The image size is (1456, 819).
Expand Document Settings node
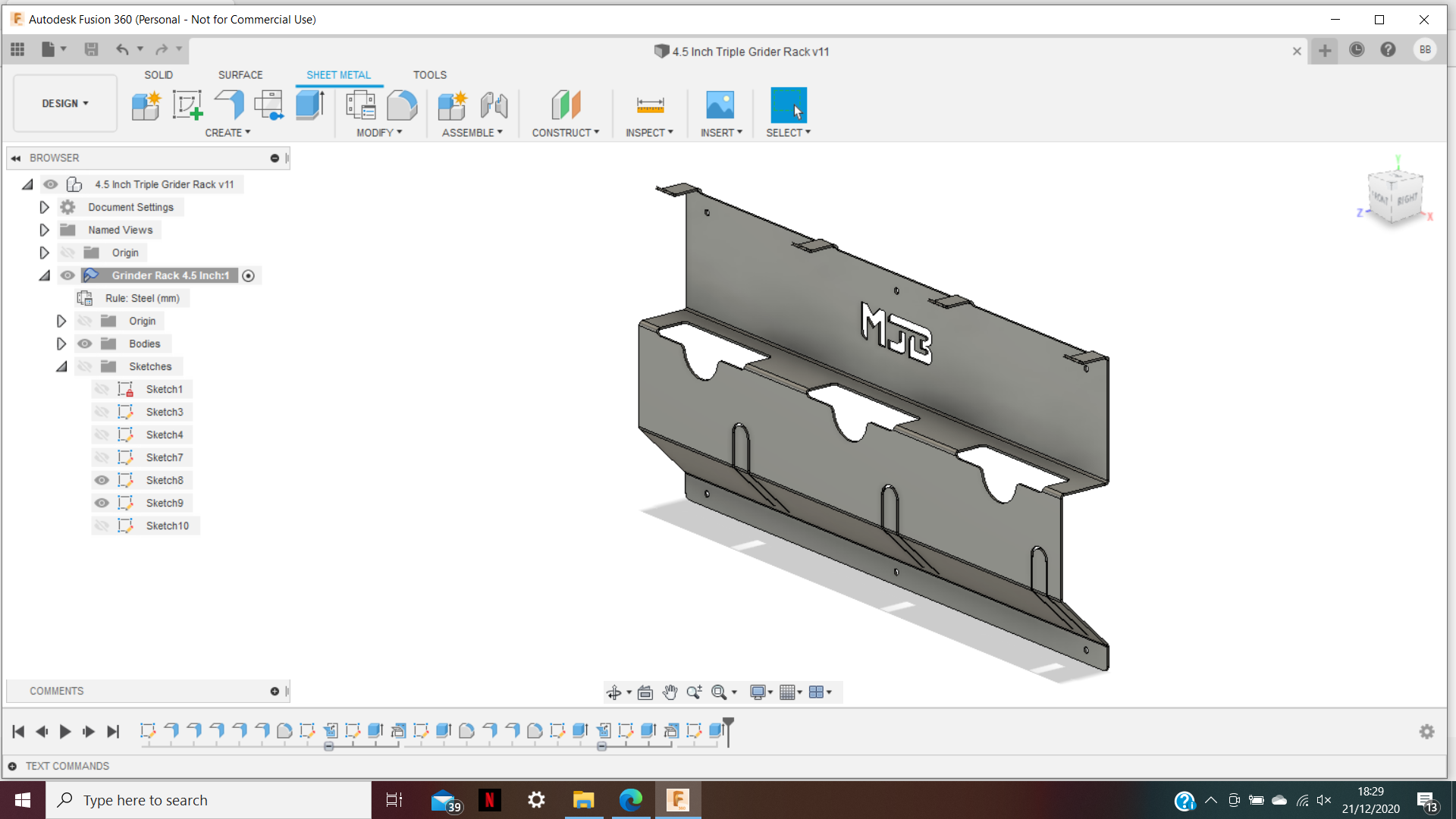44,207
